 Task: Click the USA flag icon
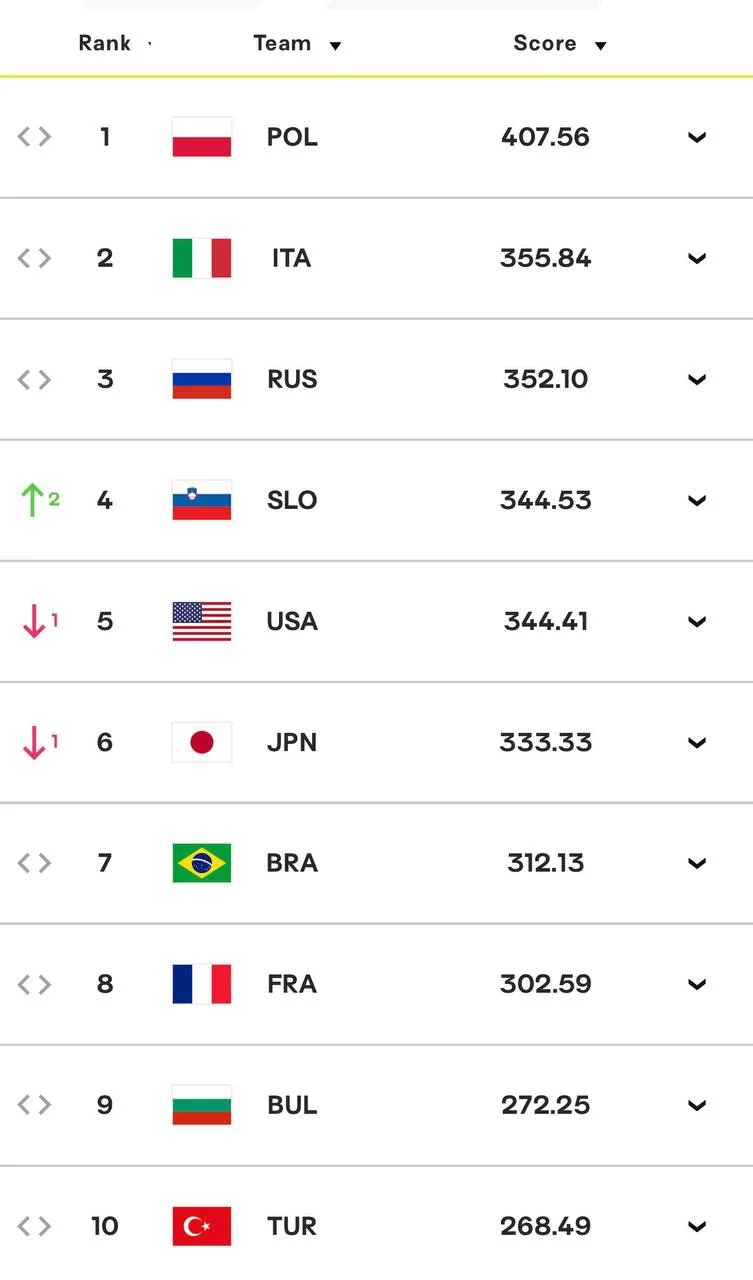(202, 621)
